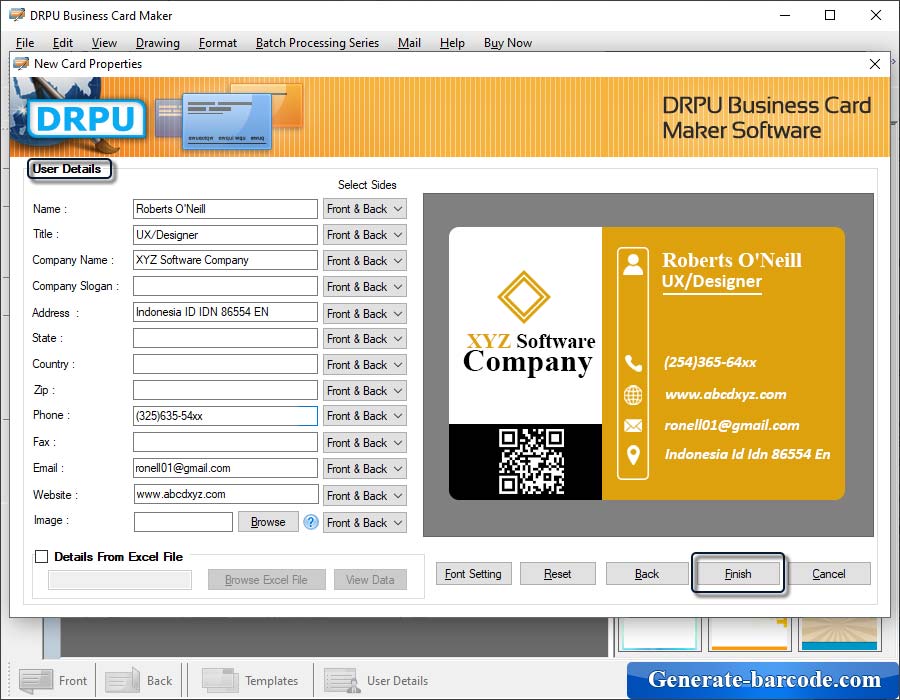Viewport: 900px width, 700px height.
Task: Click the empty State field
Action: pos(225,338)
